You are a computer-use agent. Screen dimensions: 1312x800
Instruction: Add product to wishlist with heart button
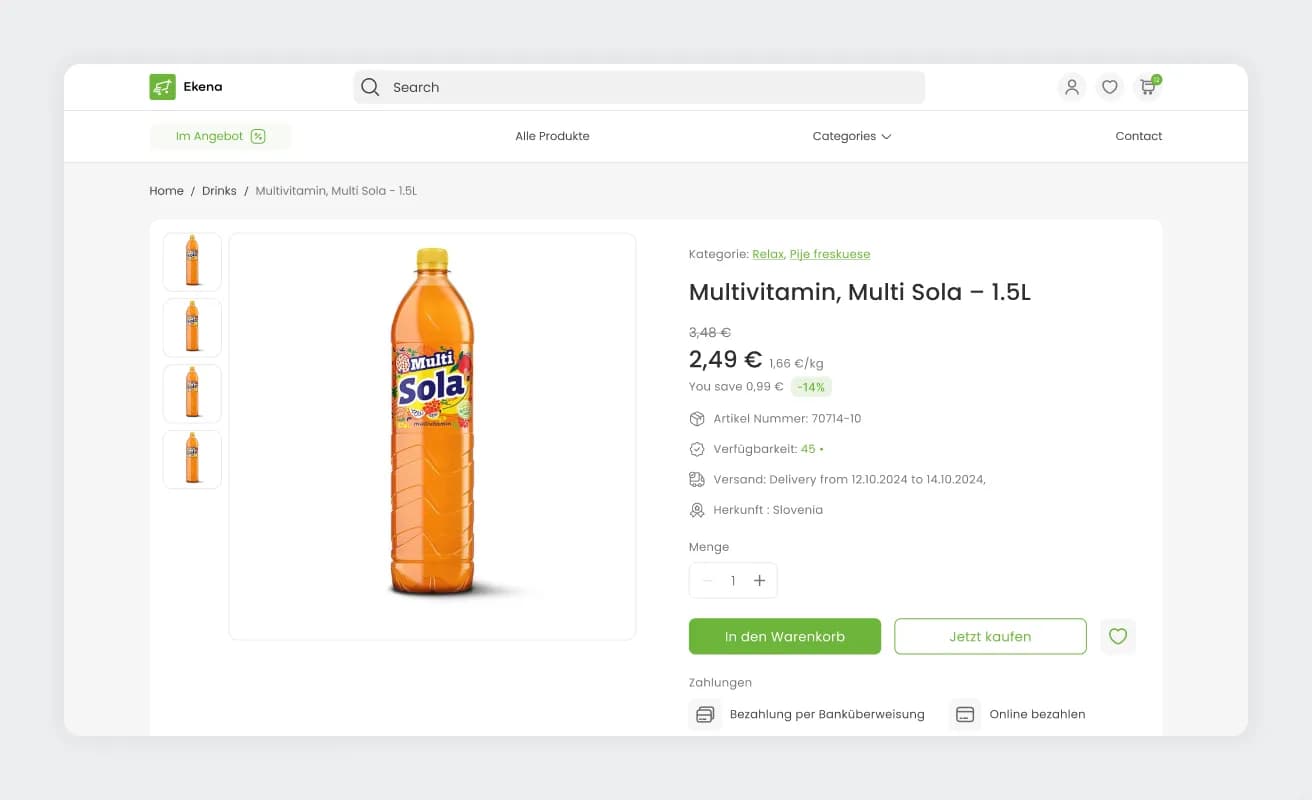pyautogui.click(x=1118, y=636)
